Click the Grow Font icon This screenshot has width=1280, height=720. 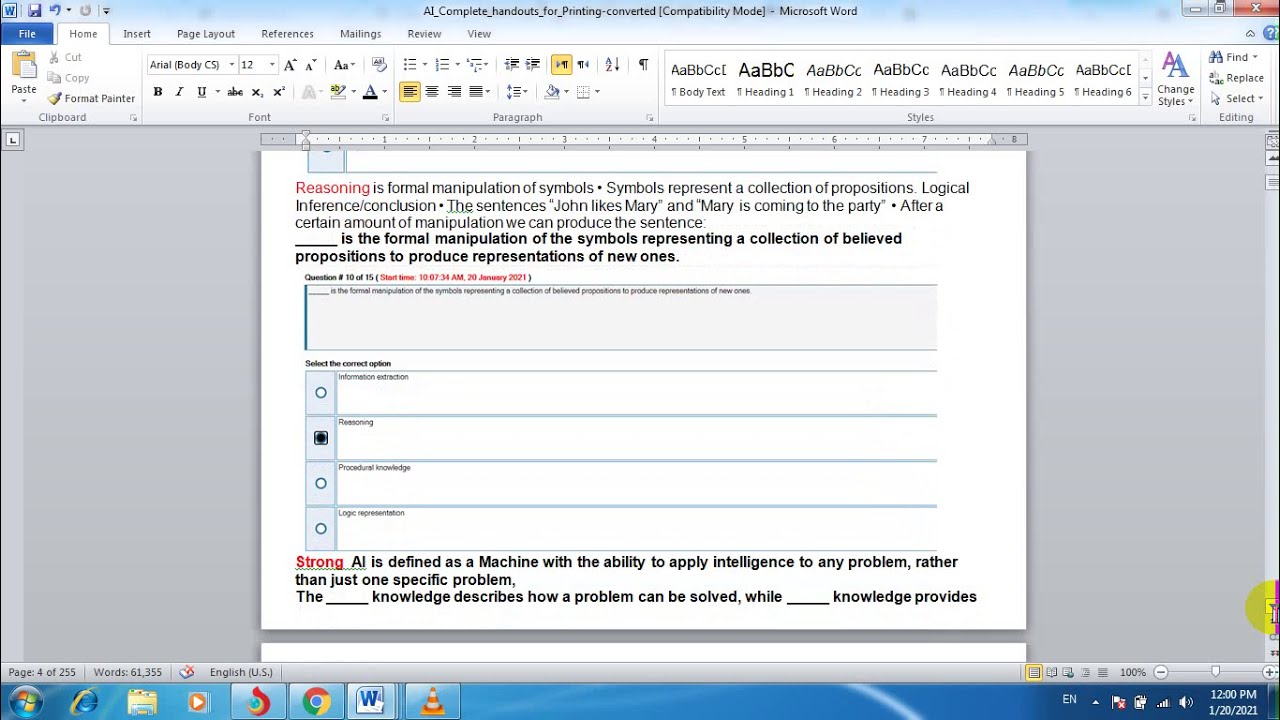[290, 64]
